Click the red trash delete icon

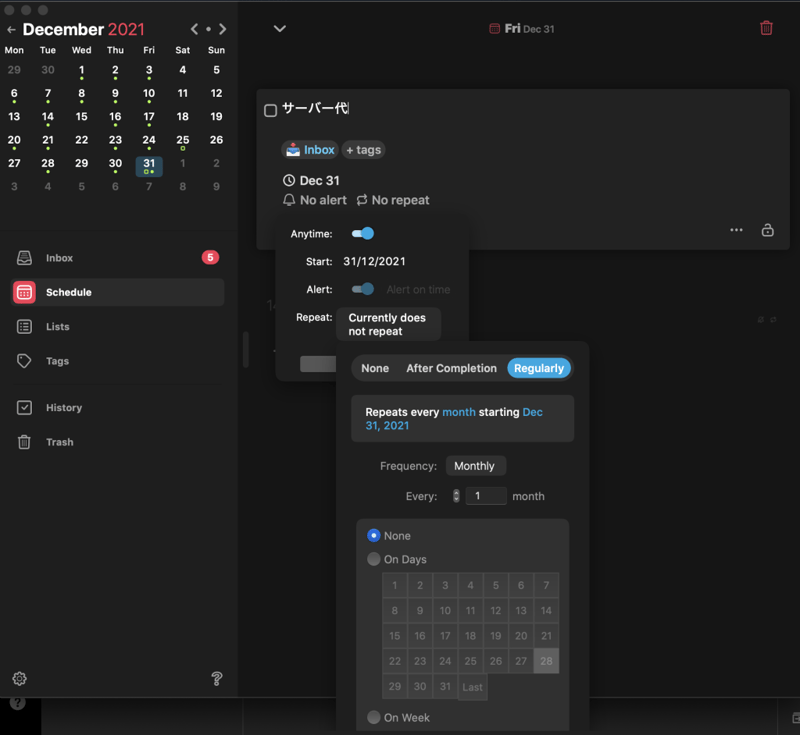[x=766, y=28]
